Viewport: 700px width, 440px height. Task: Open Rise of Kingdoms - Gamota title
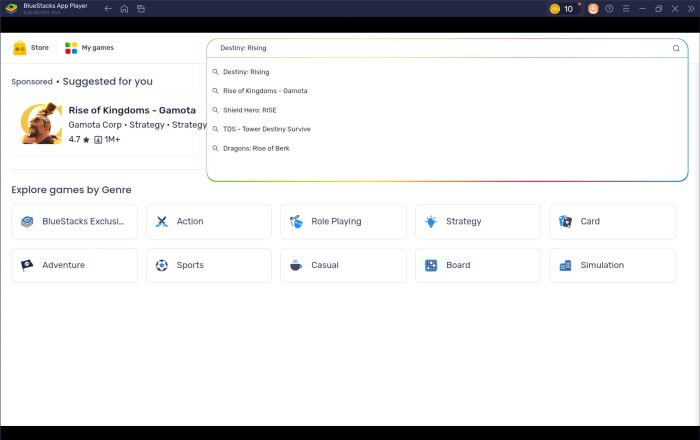pyautogui.click(x=132, y=110)
